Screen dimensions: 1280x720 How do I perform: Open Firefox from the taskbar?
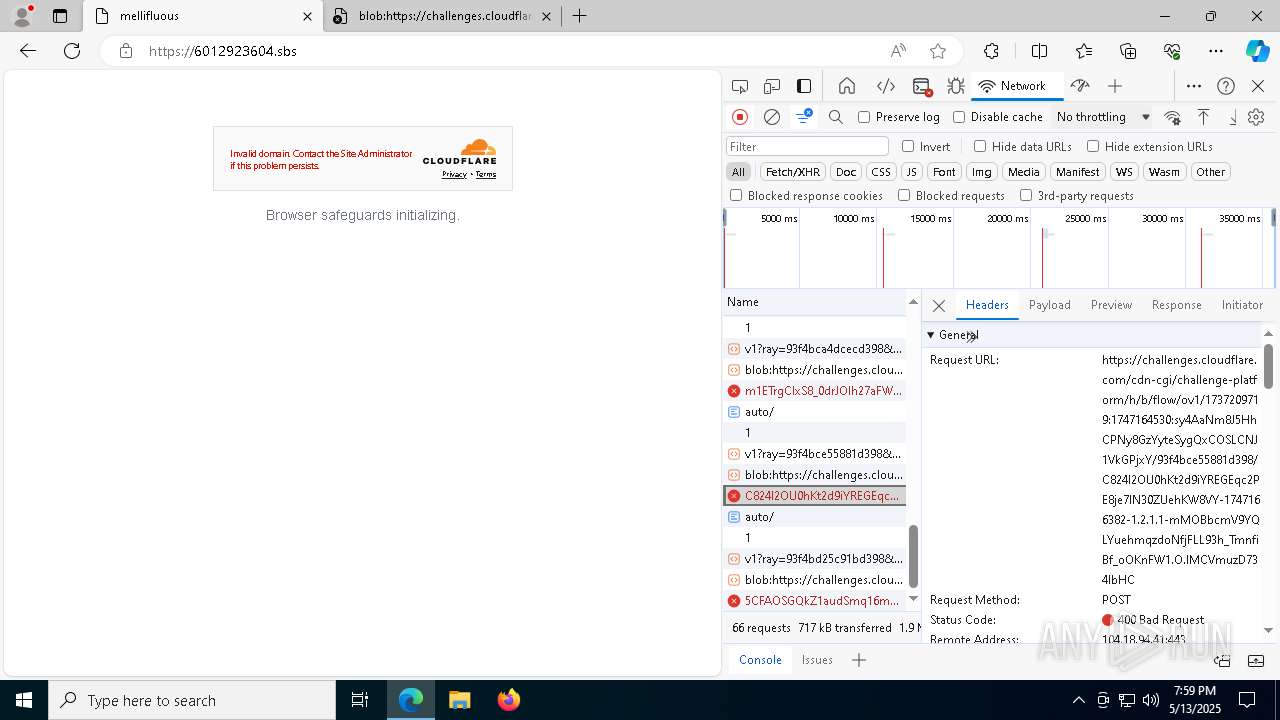coord(508,700)
